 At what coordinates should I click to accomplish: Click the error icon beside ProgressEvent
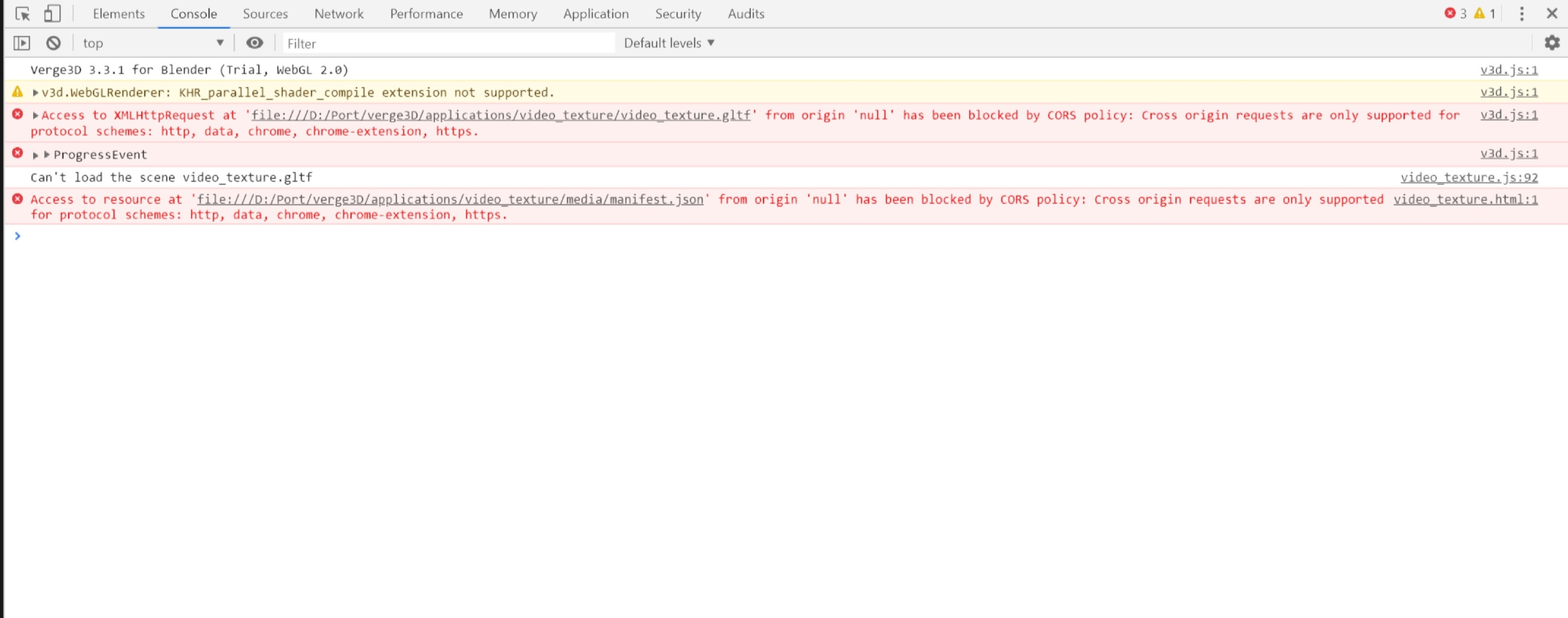point(18,153)
